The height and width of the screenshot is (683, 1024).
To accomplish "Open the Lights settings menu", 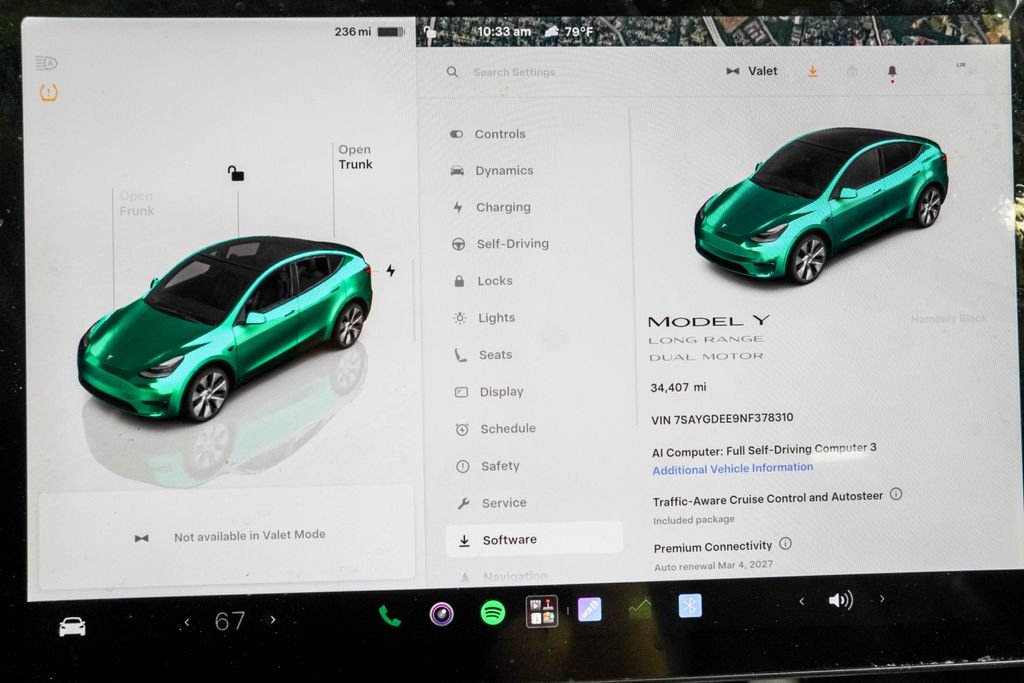I will point(485,317).
